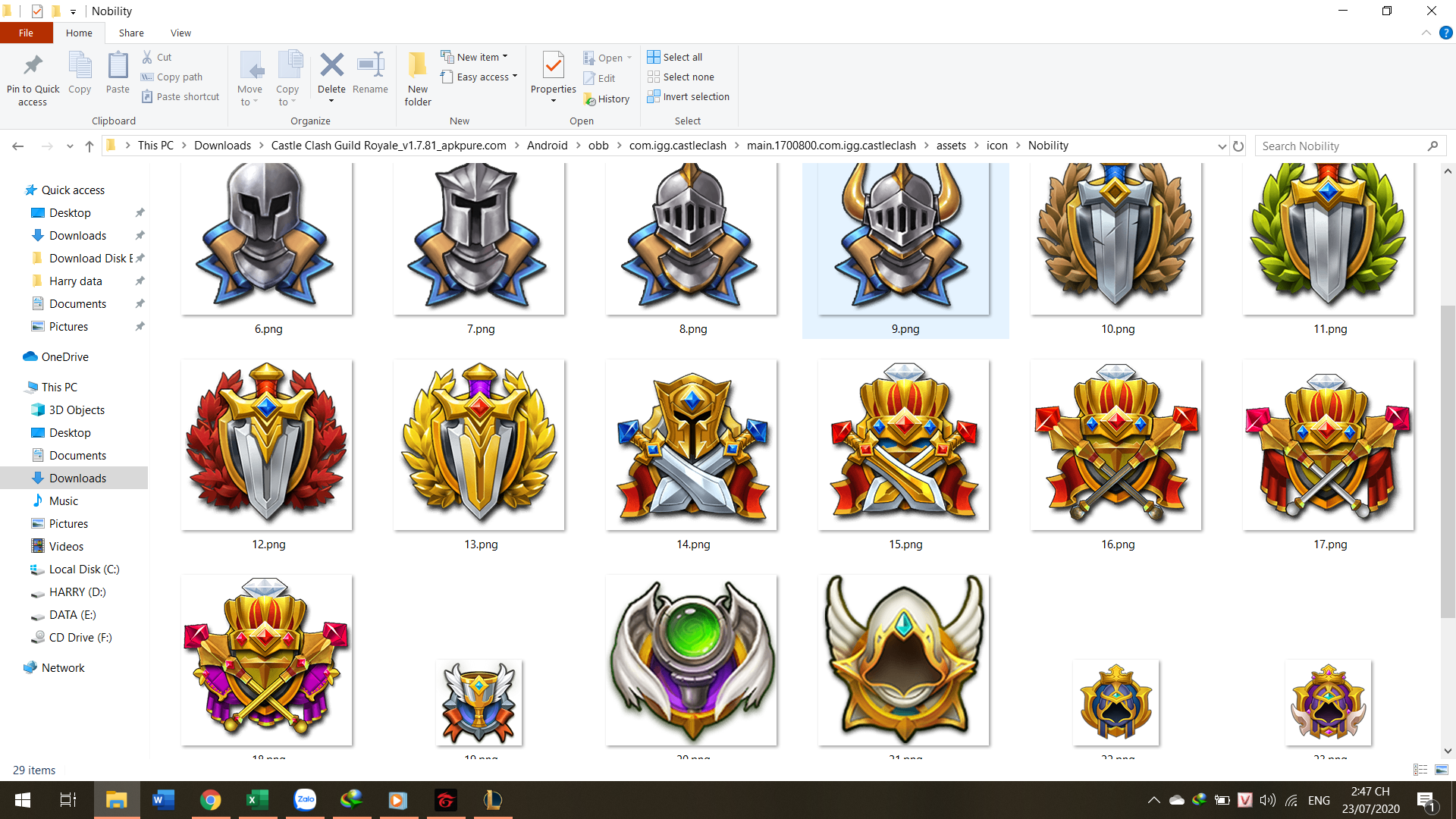
Task: Switch to details view in status bar
Action: click(1420, 770)
